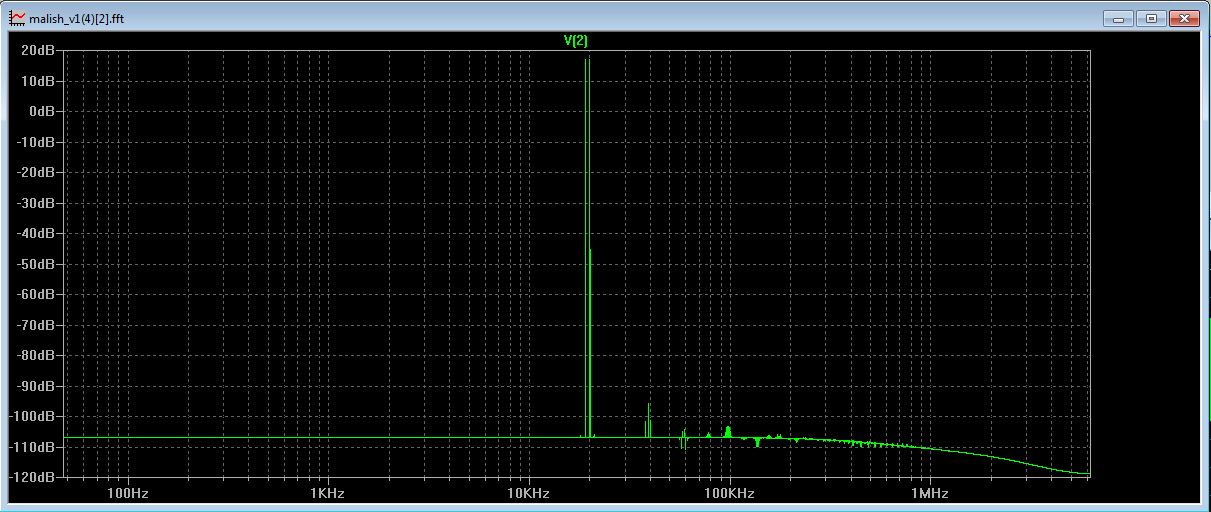Click the V(2) trace label

click(576, 40)
